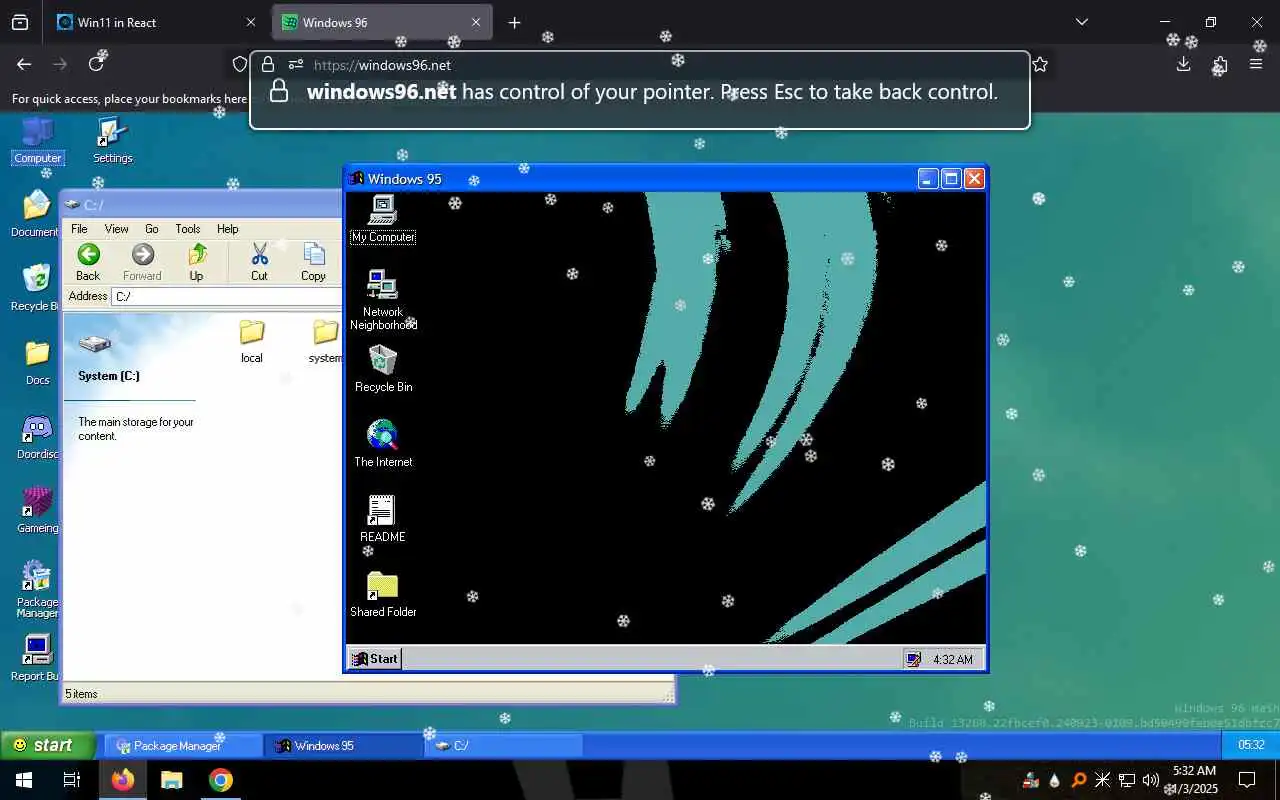Screen dimensions: 1280x800
Task: Click the Windows 95 Start button
Action: 375,658
